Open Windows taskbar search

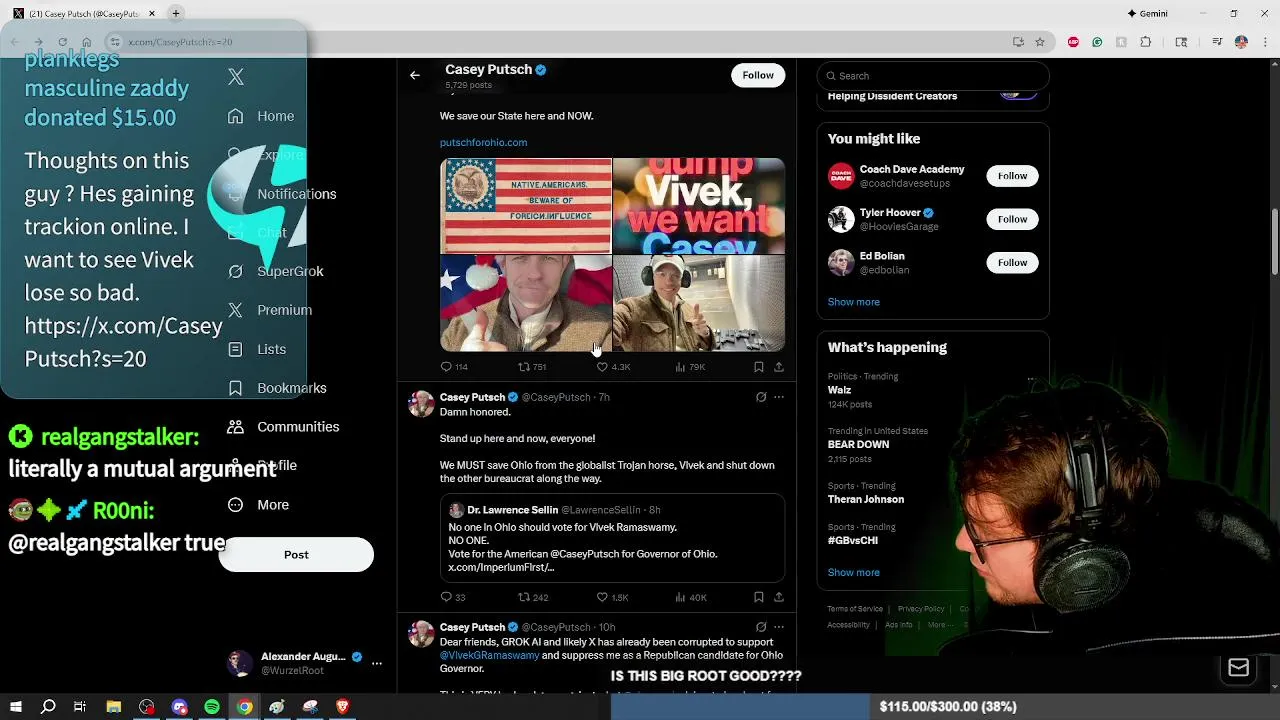(x=48, y=707)
